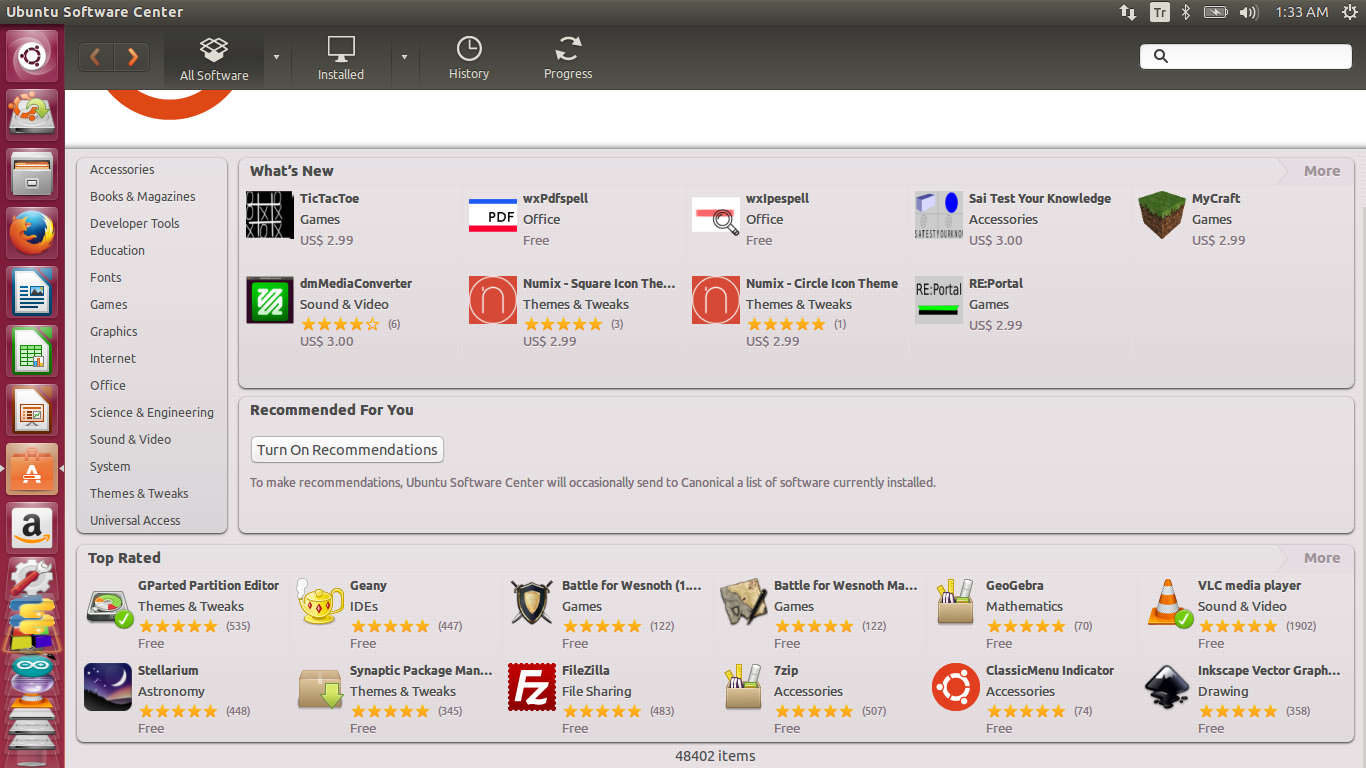Open the FileZilla icon
This screenshot has width=1366, height=768.
pos(532,687)
